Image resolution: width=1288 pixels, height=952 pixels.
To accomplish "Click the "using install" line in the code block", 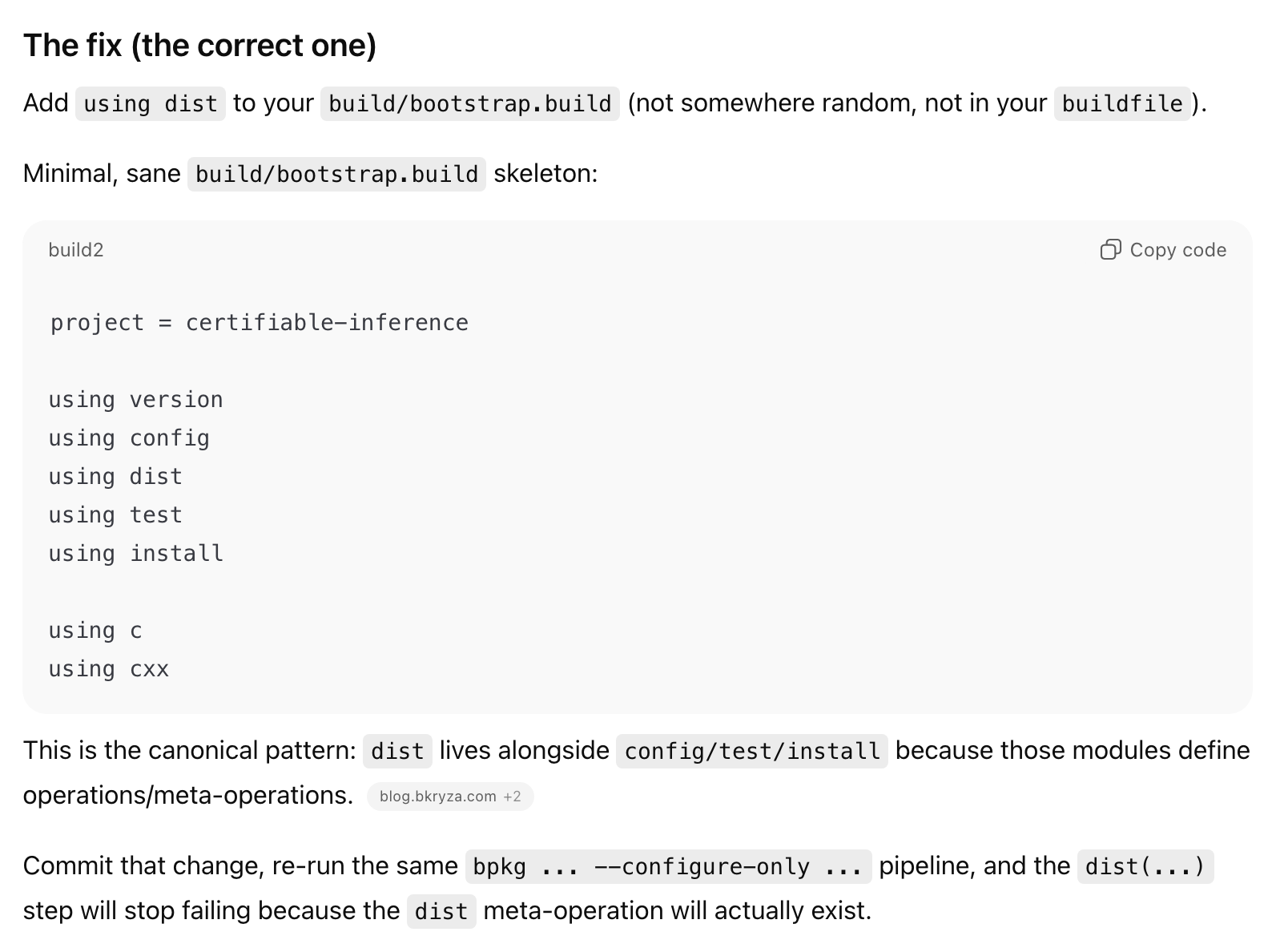I will click(135, 554).
